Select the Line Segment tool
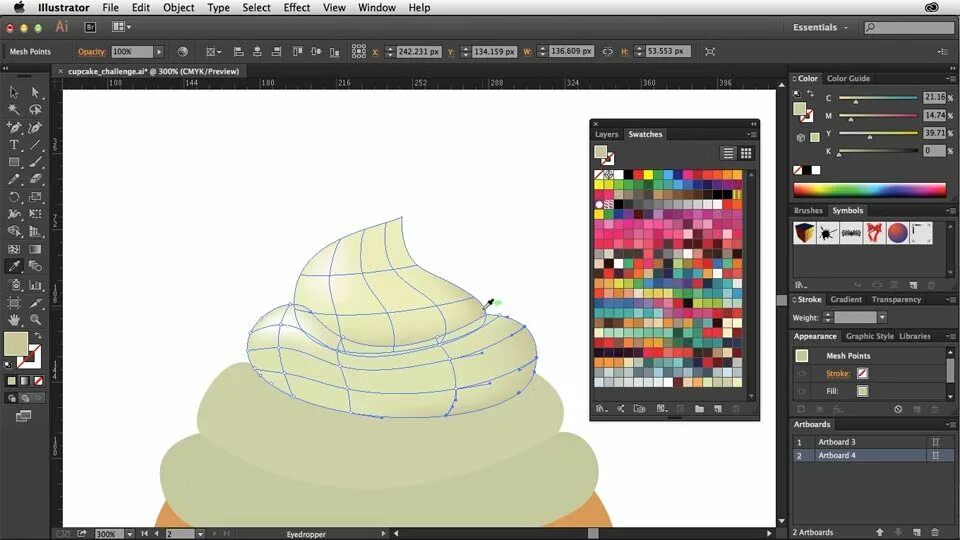This screenshot has width=960, height=540. (35, 145)
